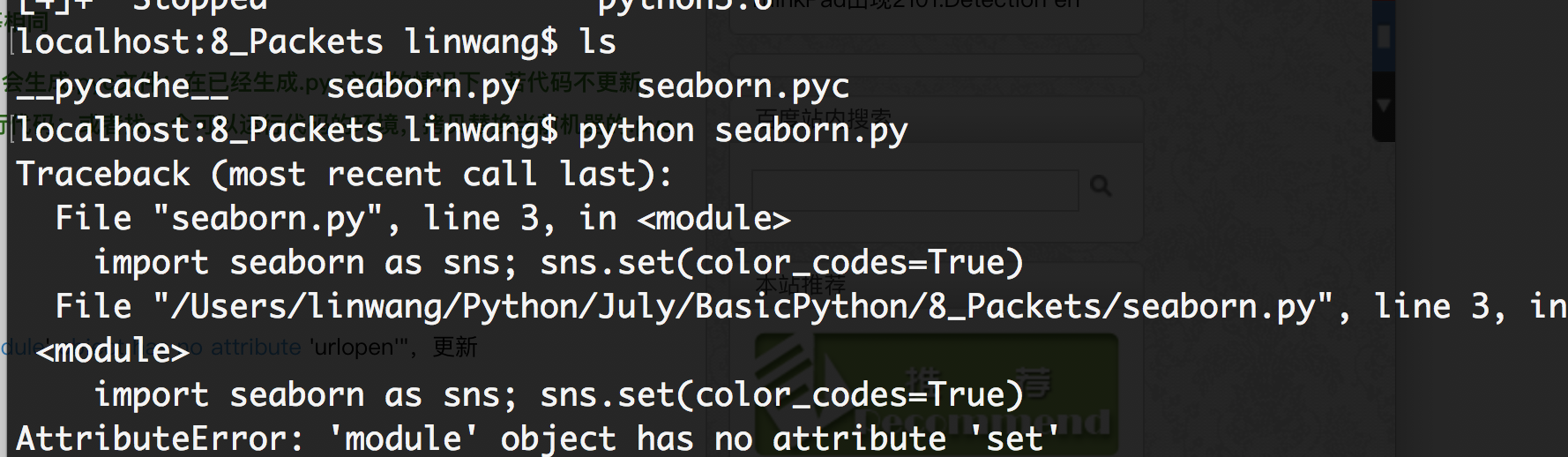The width and height of the screenshot is (1568, 457).
Task: Click the wrapped '<module>' line text
Action: (113, 350)
